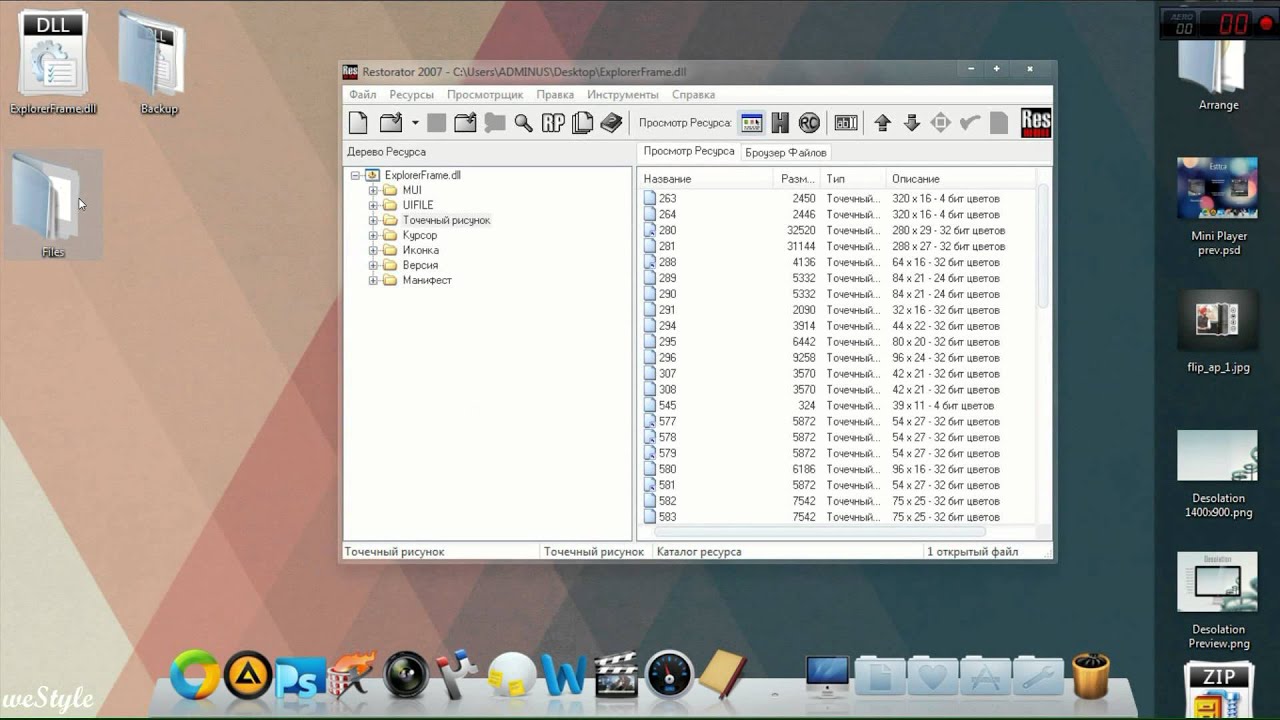Sort by the Разм... column header
Screen dimensions: 1280x720
point(797,178)
